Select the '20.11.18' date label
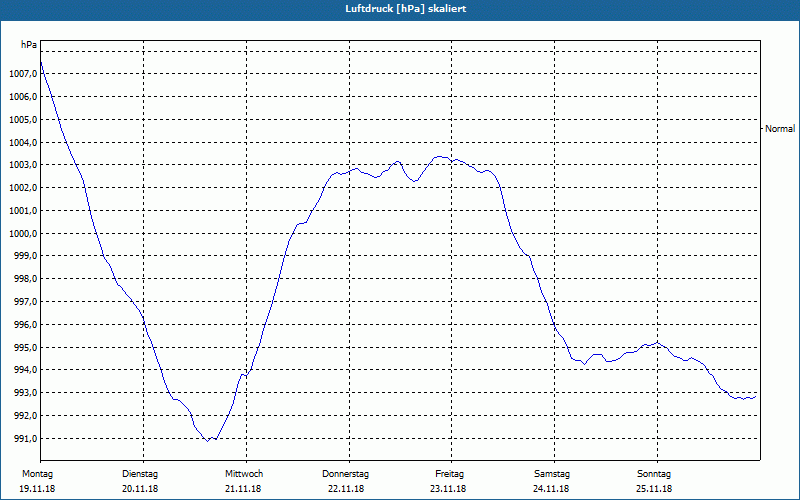 pyautogui.click(x=140, y=489)
